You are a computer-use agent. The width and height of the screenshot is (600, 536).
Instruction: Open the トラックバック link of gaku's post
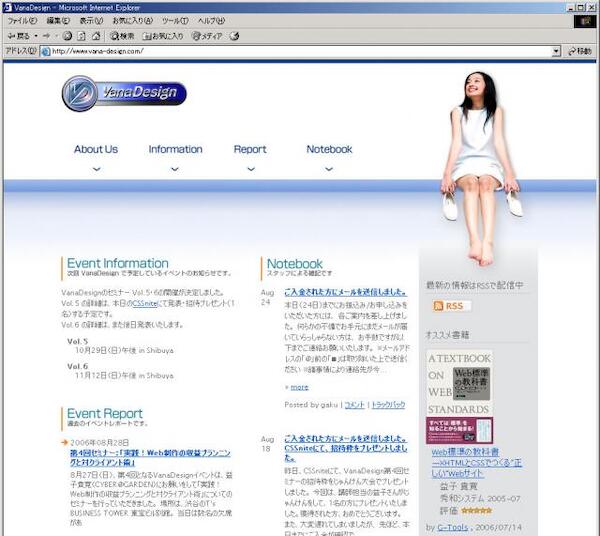(x=388, y=405)
